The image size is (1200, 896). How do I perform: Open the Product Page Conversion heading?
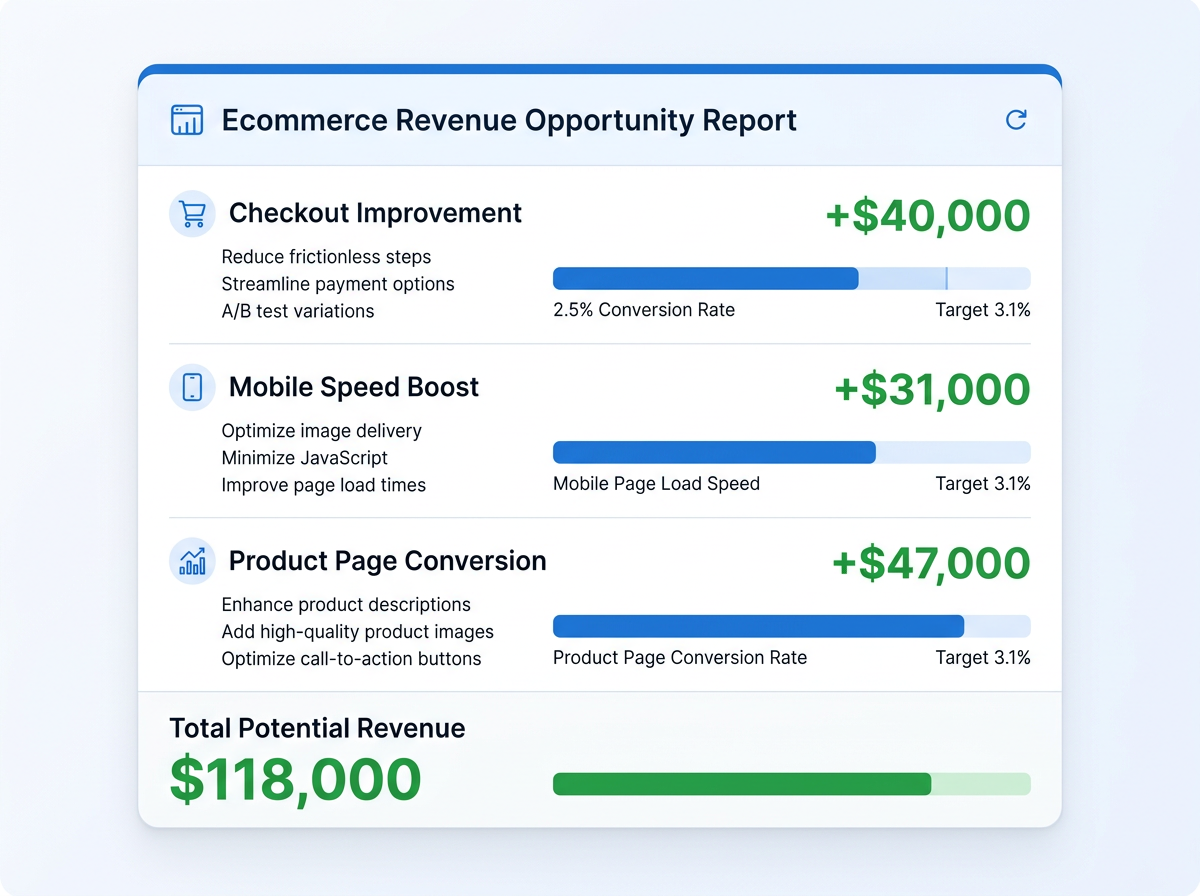[x=388, y=561]
